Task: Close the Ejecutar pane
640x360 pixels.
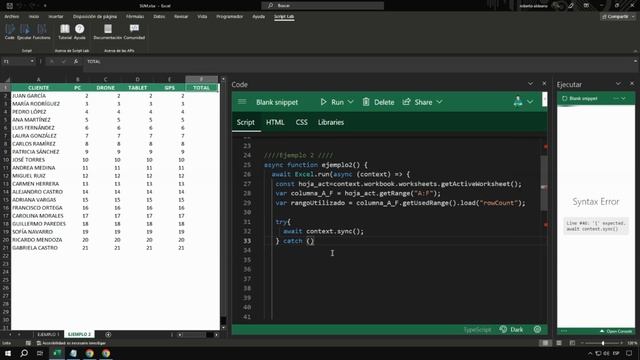Action: click(632, 83)
